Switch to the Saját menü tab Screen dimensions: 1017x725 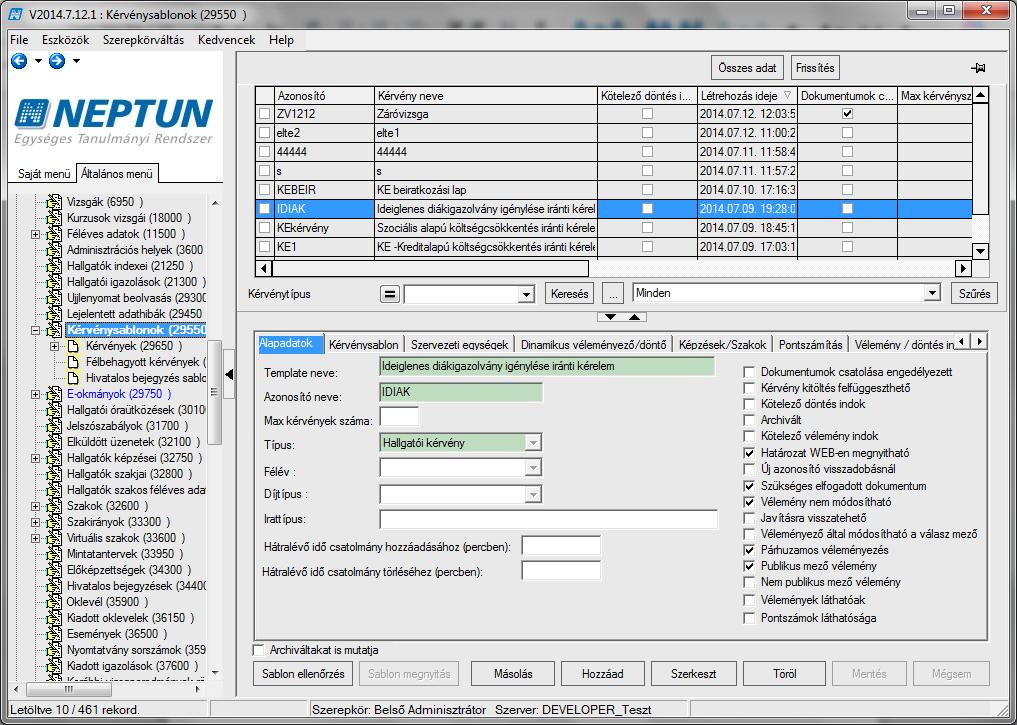(44, 174)
